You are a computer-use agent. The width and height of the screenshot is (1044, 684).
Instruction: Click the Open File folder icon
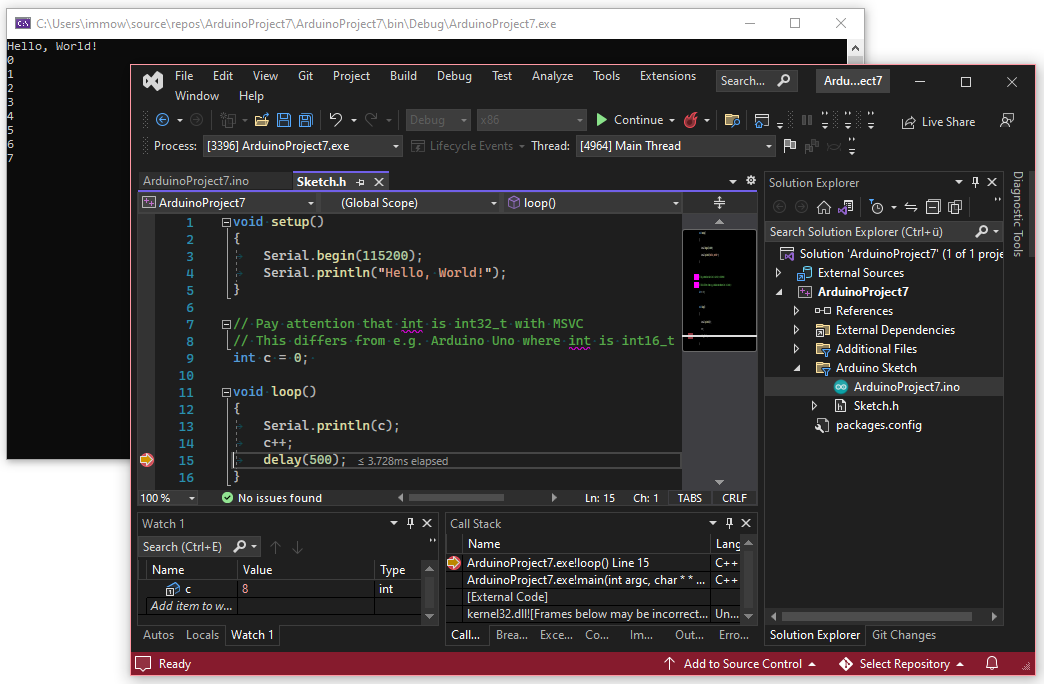pos(262,120)
